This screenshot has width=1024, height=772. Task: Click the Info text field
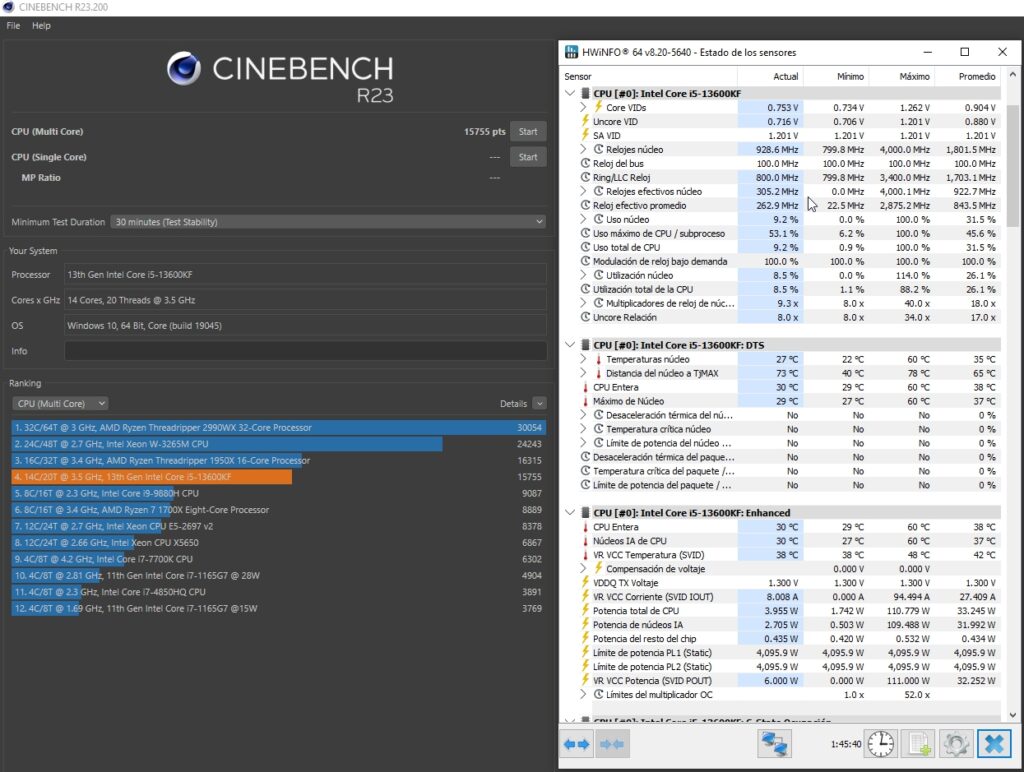[305, 351]
